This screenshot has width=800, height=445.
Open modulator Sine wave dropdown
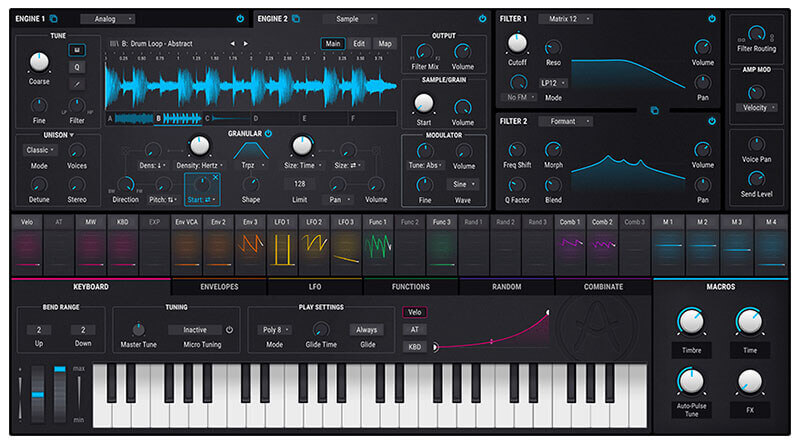(463, 184)
